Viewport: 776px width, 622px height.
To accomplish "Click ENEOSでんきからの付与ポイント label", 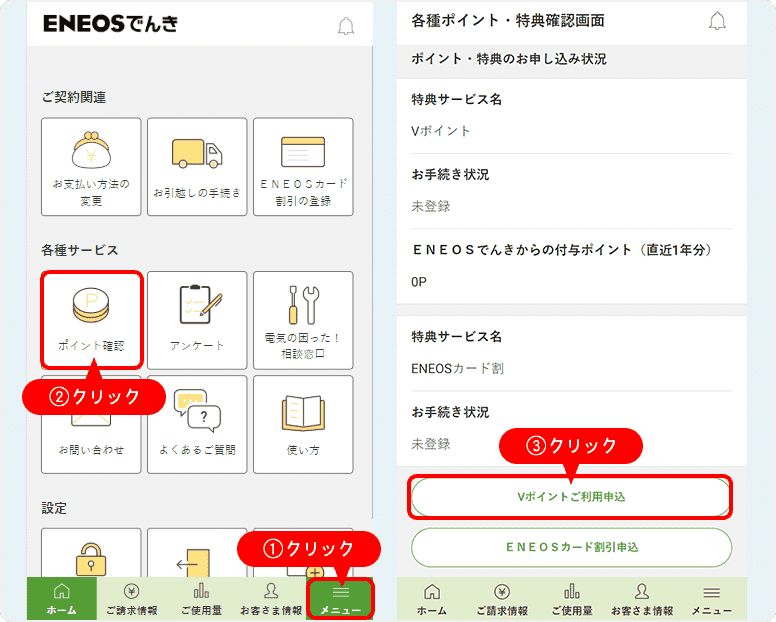I will coord(562,250).
